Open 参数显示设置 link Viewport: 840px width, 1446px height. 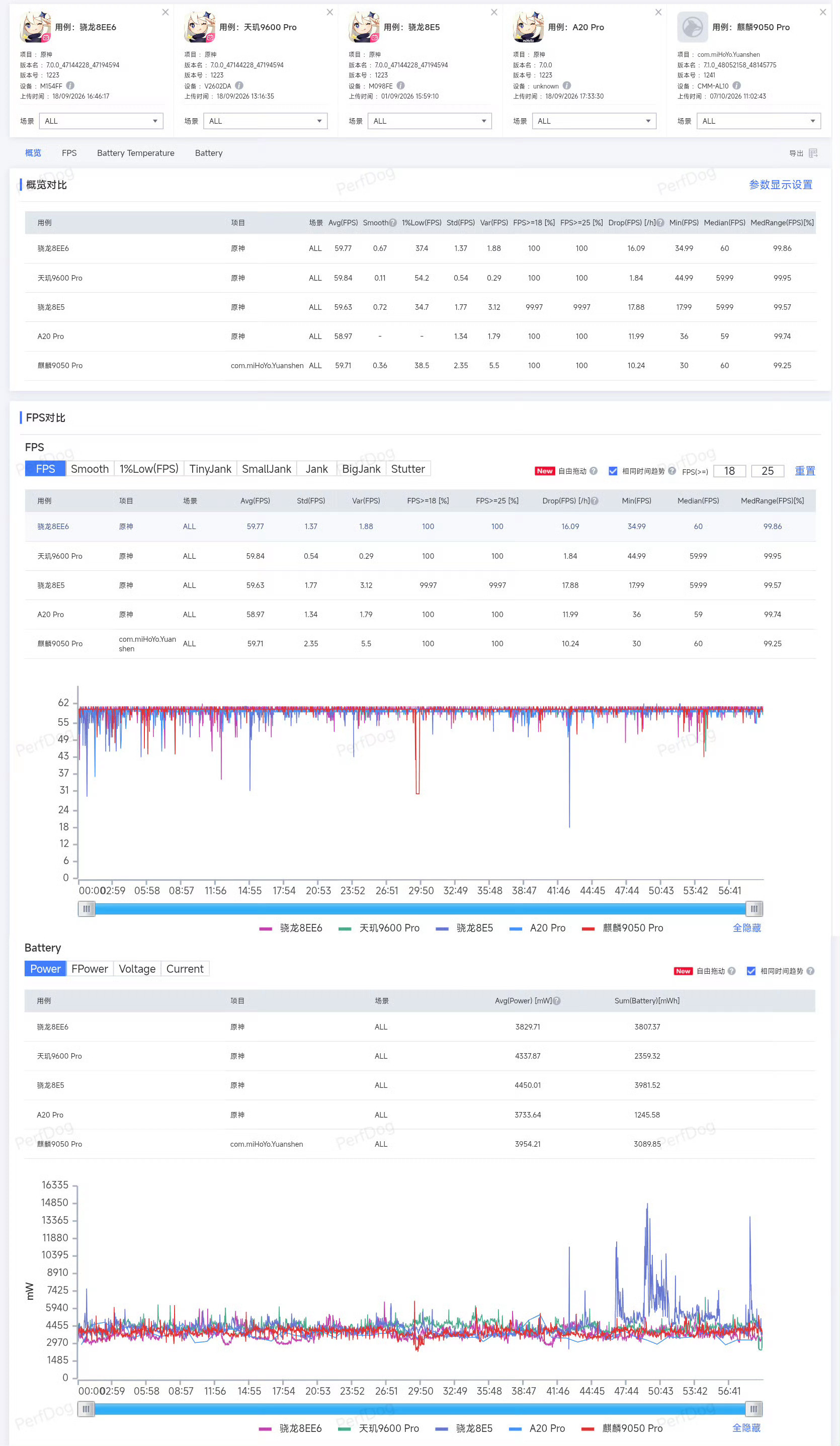(x=780, y=185)
